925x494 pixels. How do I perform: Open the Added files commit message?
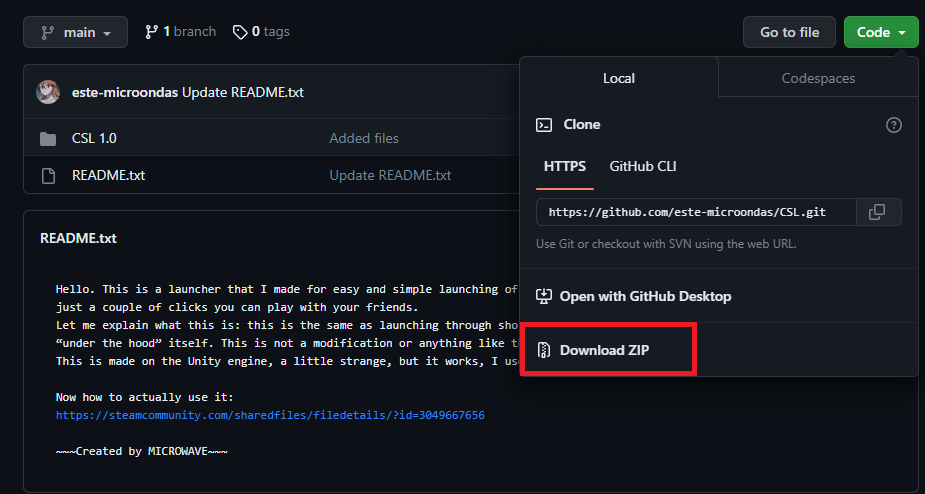[x=364, y=139]
